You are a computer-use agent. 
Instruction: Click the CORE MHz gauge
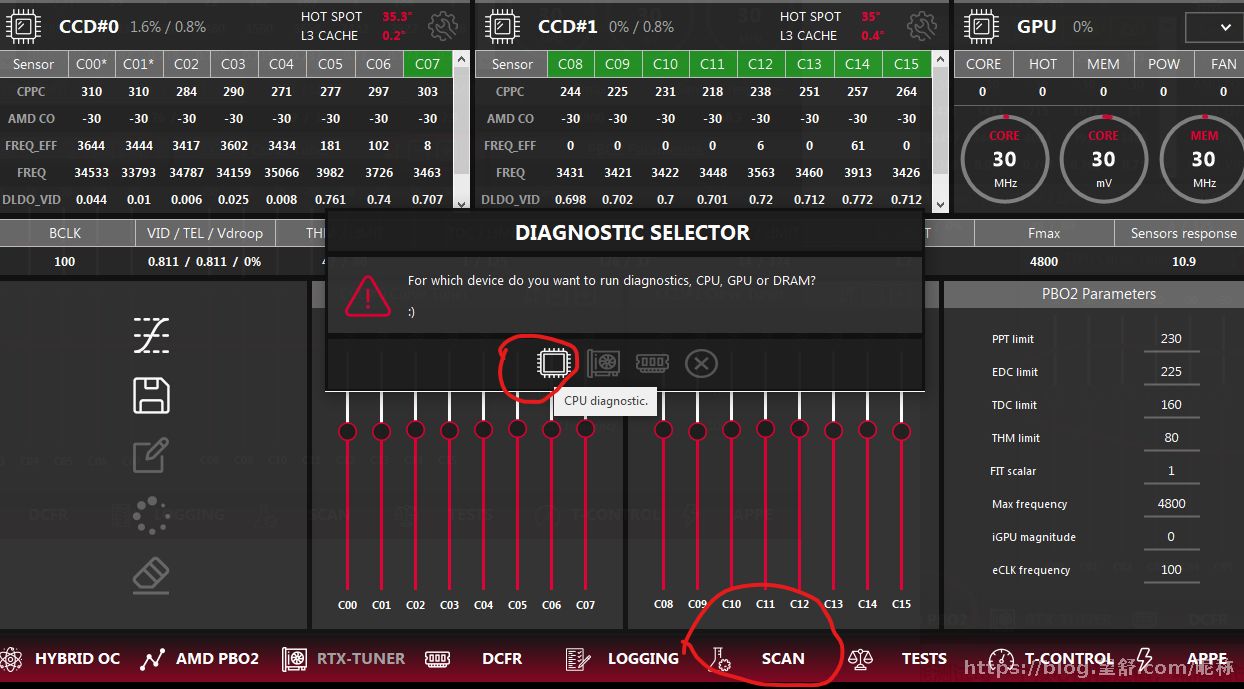(x=1004, y=159)
